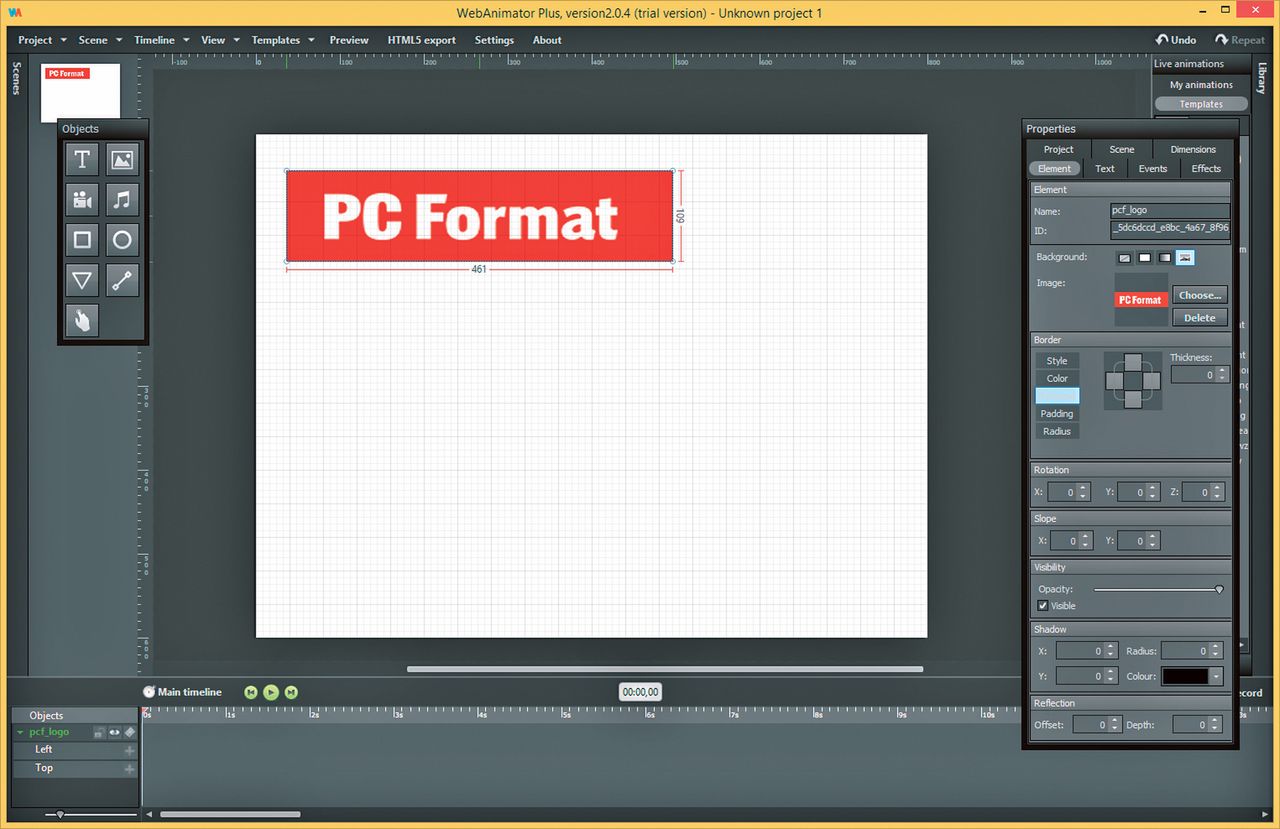Select the right border edge

click(1151, 380)
